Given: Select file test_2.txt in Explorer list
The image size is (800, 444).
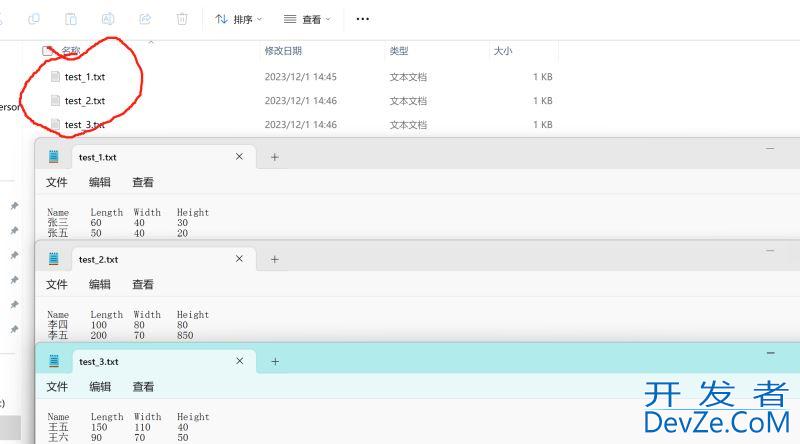Looking at the screenshot, I should [x=85, y=101].
